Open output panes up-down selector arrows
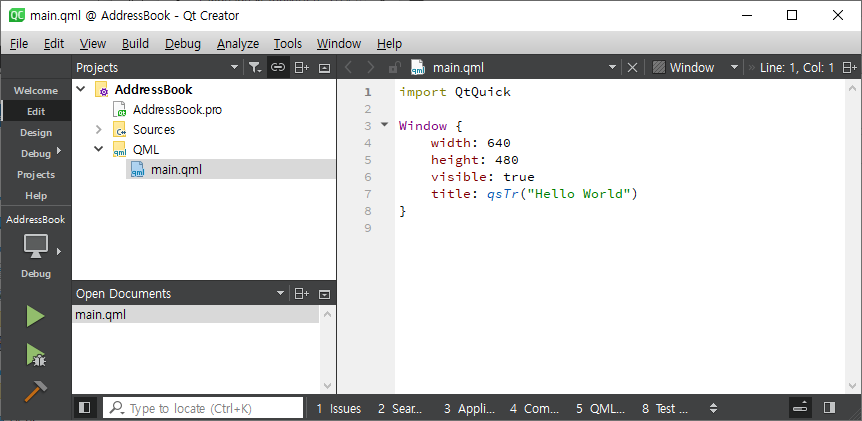Image resolution: width=862 pixels, height=421 pixels. click(714, 408)
